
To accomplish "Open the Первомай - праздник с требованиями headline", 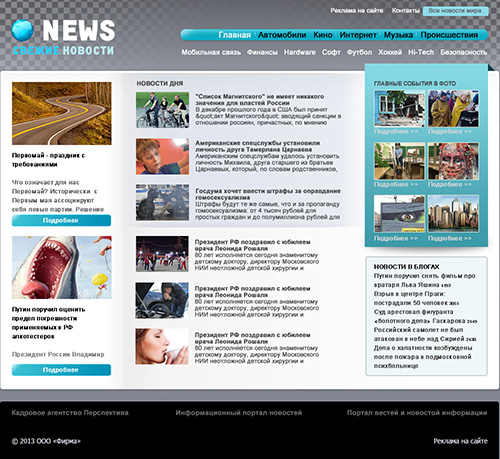I will click(48, 160).
